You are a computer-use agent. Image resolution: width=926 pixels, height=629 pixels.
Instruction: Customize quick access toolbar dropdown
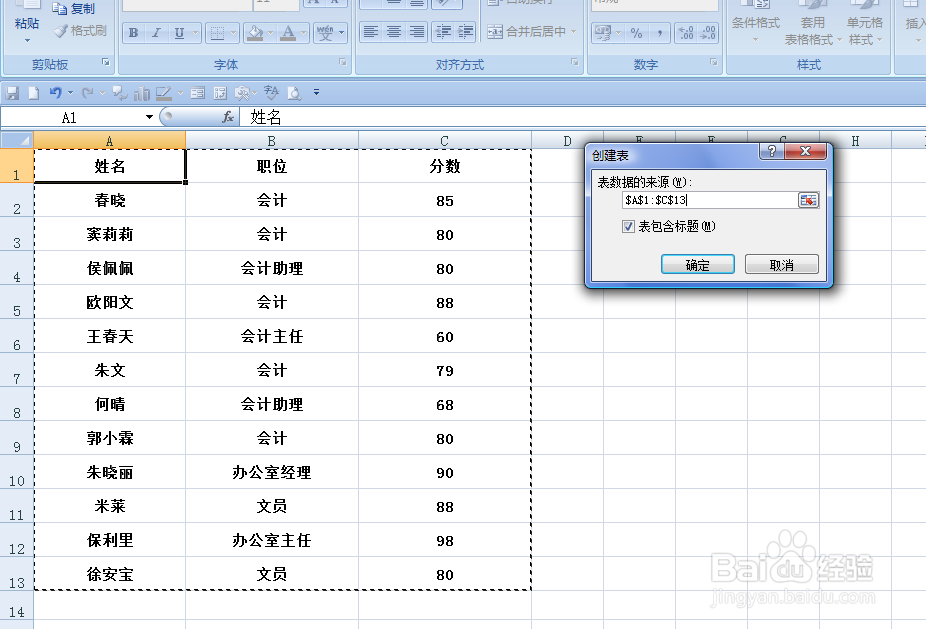(x=317, y=93)
